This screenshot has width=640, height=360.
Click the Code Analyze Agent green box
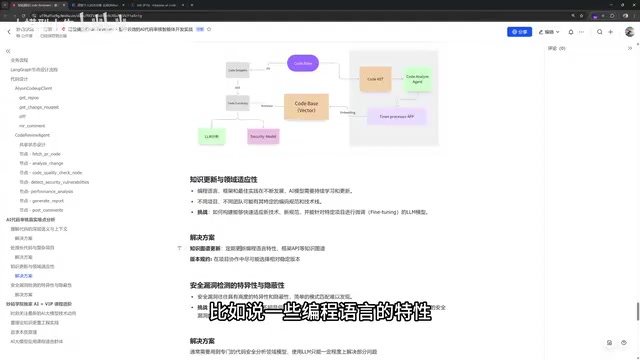417,79
